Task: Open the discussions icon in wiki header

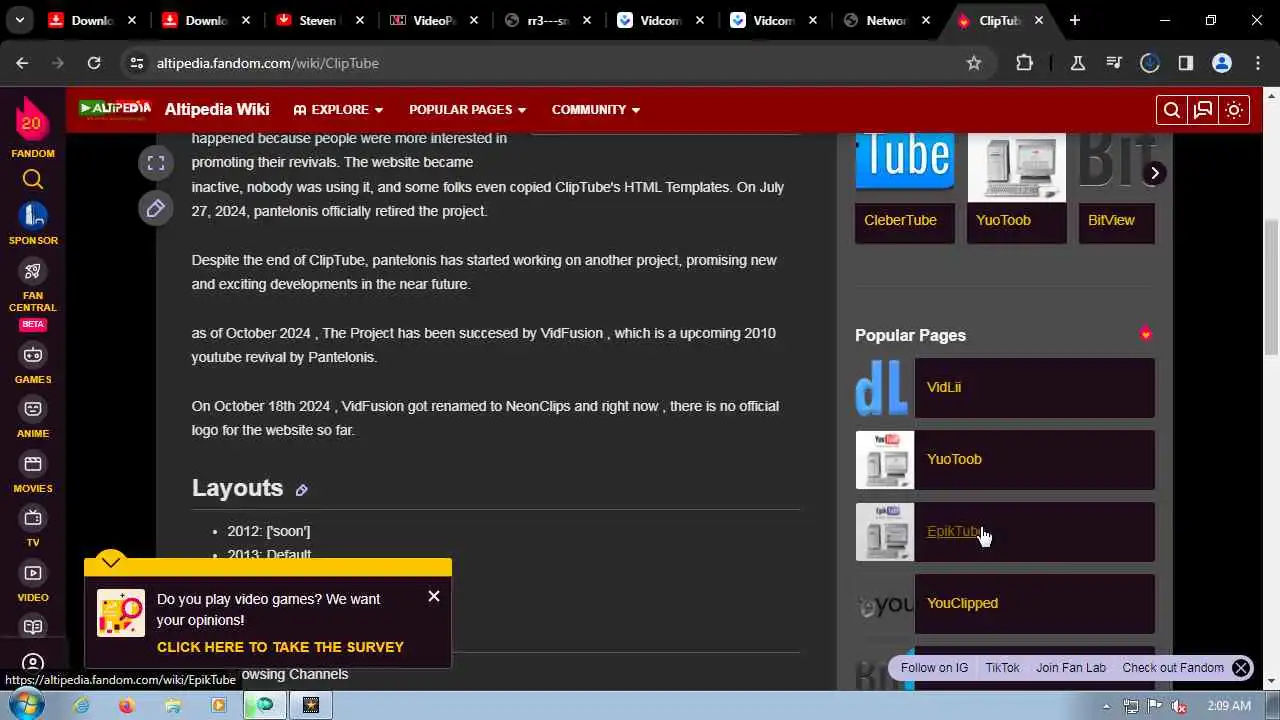Action: pos(1203,110)
